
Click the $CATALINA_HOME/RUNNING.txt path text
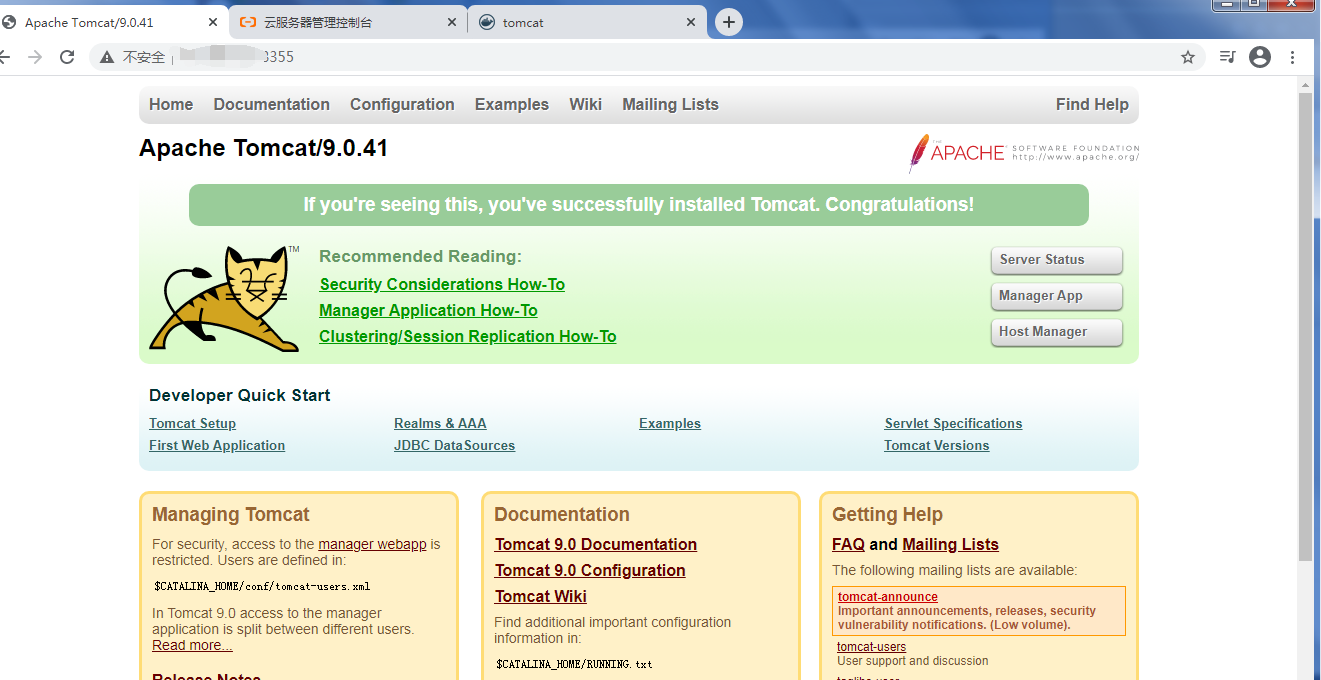574,664
